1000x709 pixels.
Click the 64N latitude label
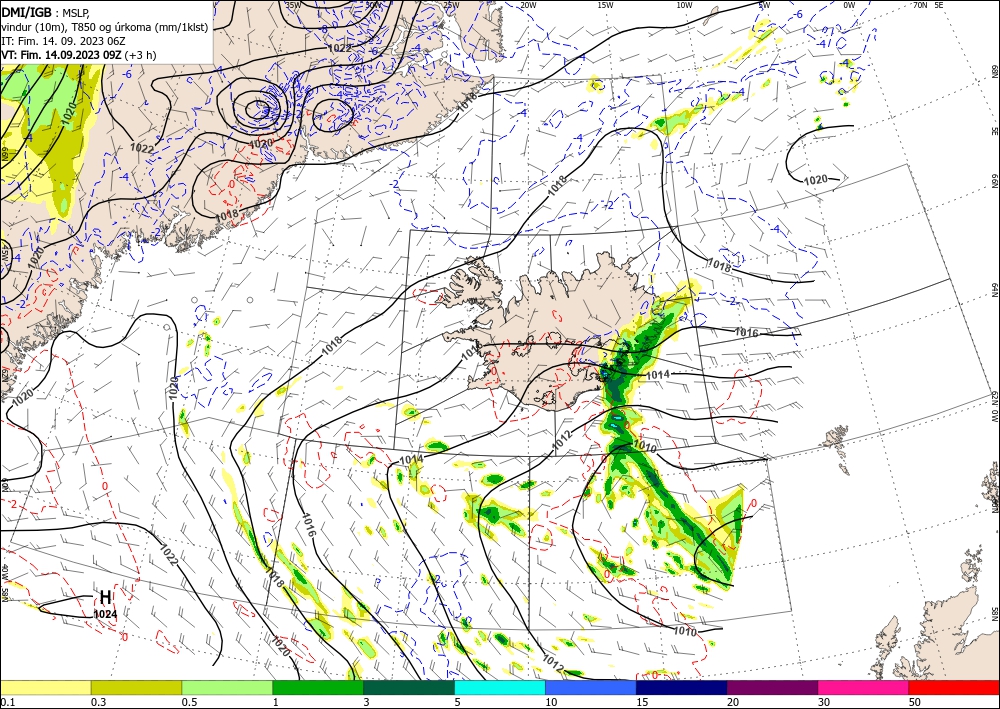point(994,291)
